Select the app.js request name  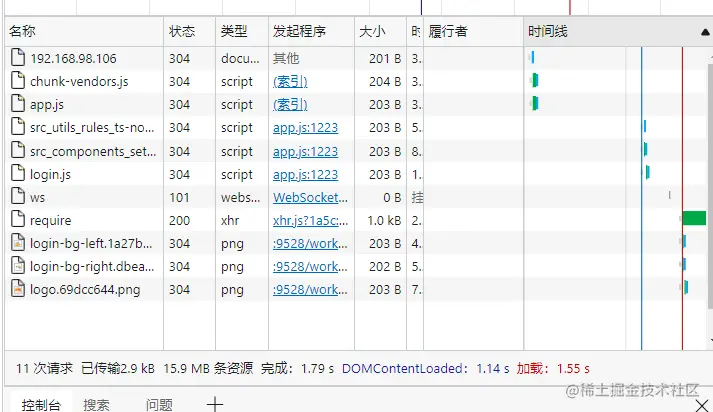(x=47, y=105)
